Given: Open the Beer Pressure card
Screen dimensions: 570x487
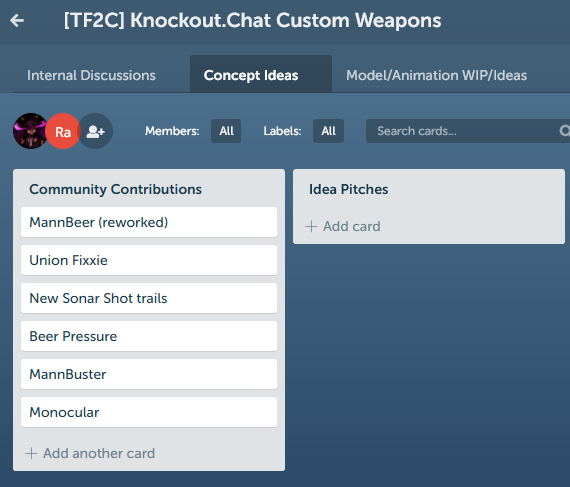Looking at the screenshot, I should 149,336.
